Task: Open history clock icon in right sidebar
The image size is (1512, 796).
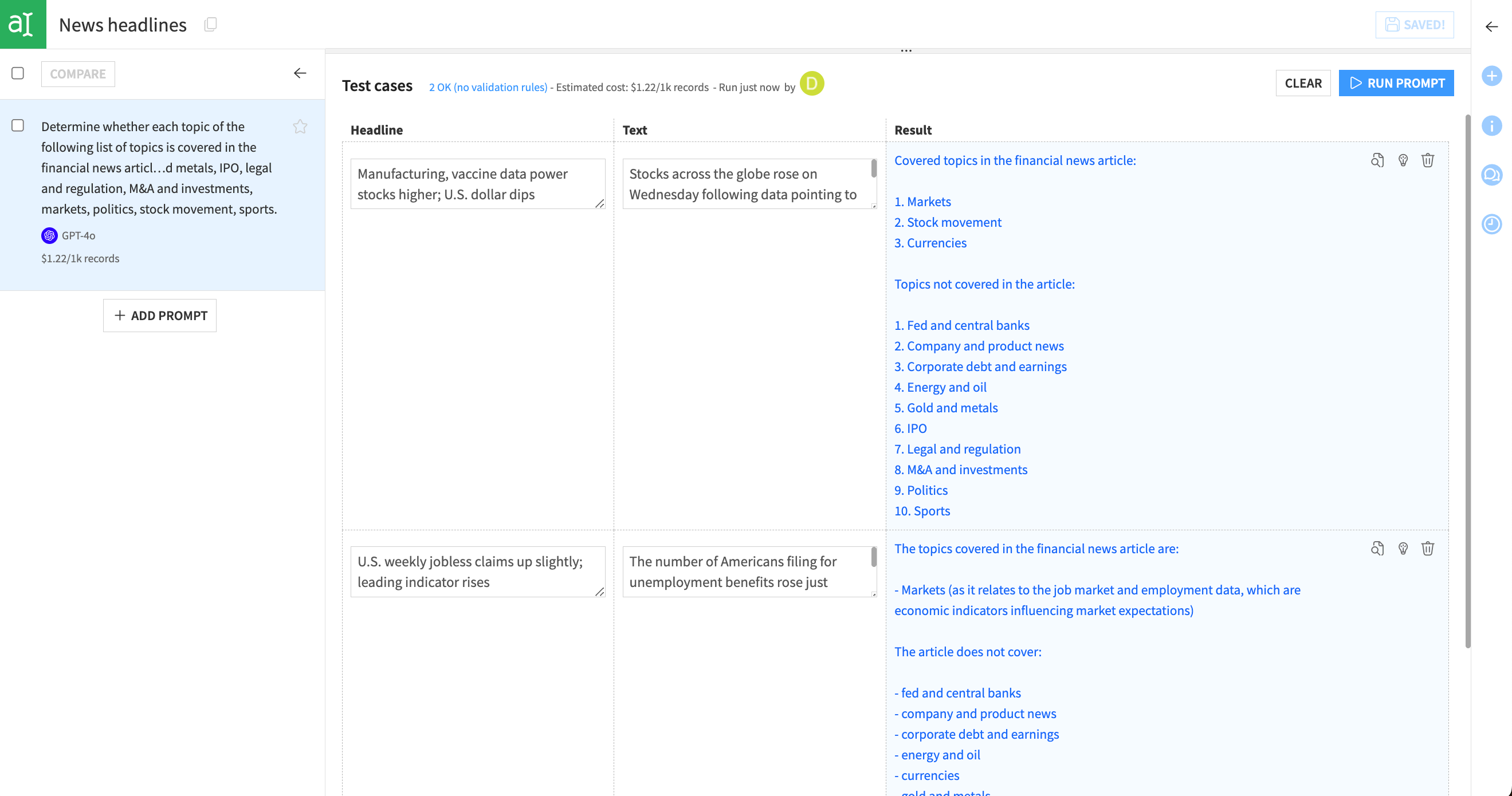Action: coord(1491,224)
